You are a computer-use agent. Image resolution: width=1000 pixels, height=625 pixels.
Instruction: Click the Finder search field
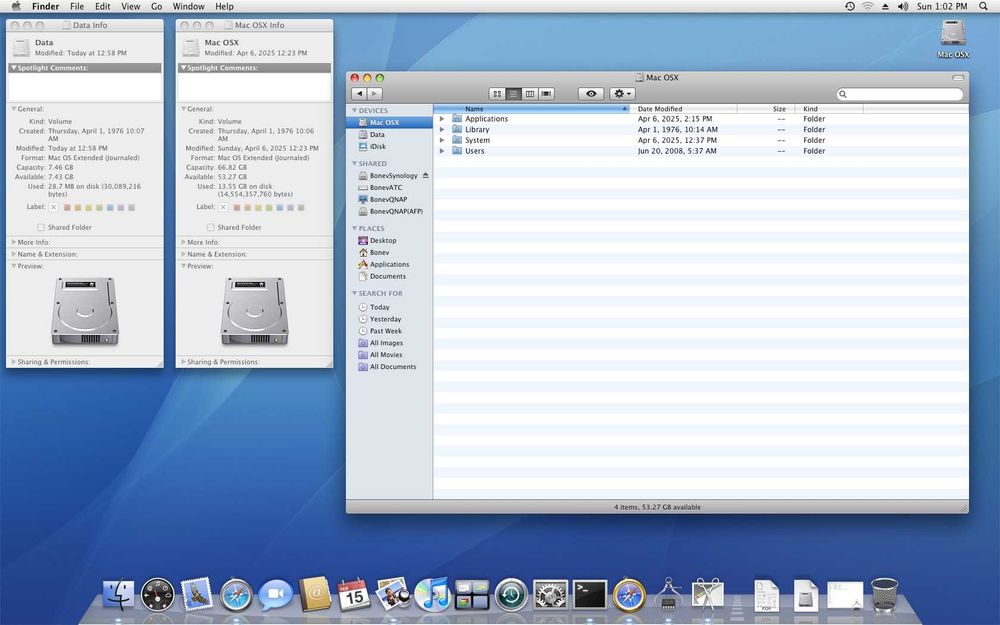(900, 94)
